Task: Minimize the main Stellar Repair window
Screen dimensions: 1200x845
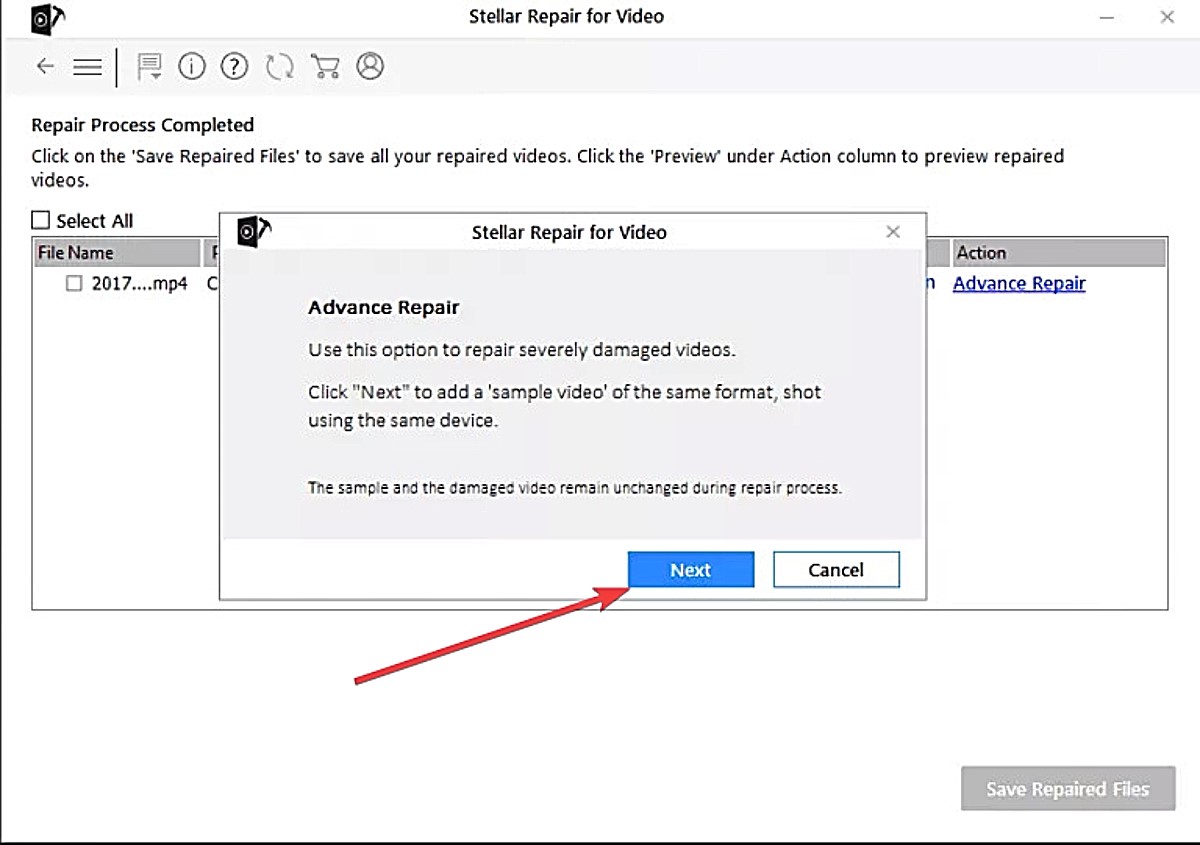Action: (x=1106, y=17)
